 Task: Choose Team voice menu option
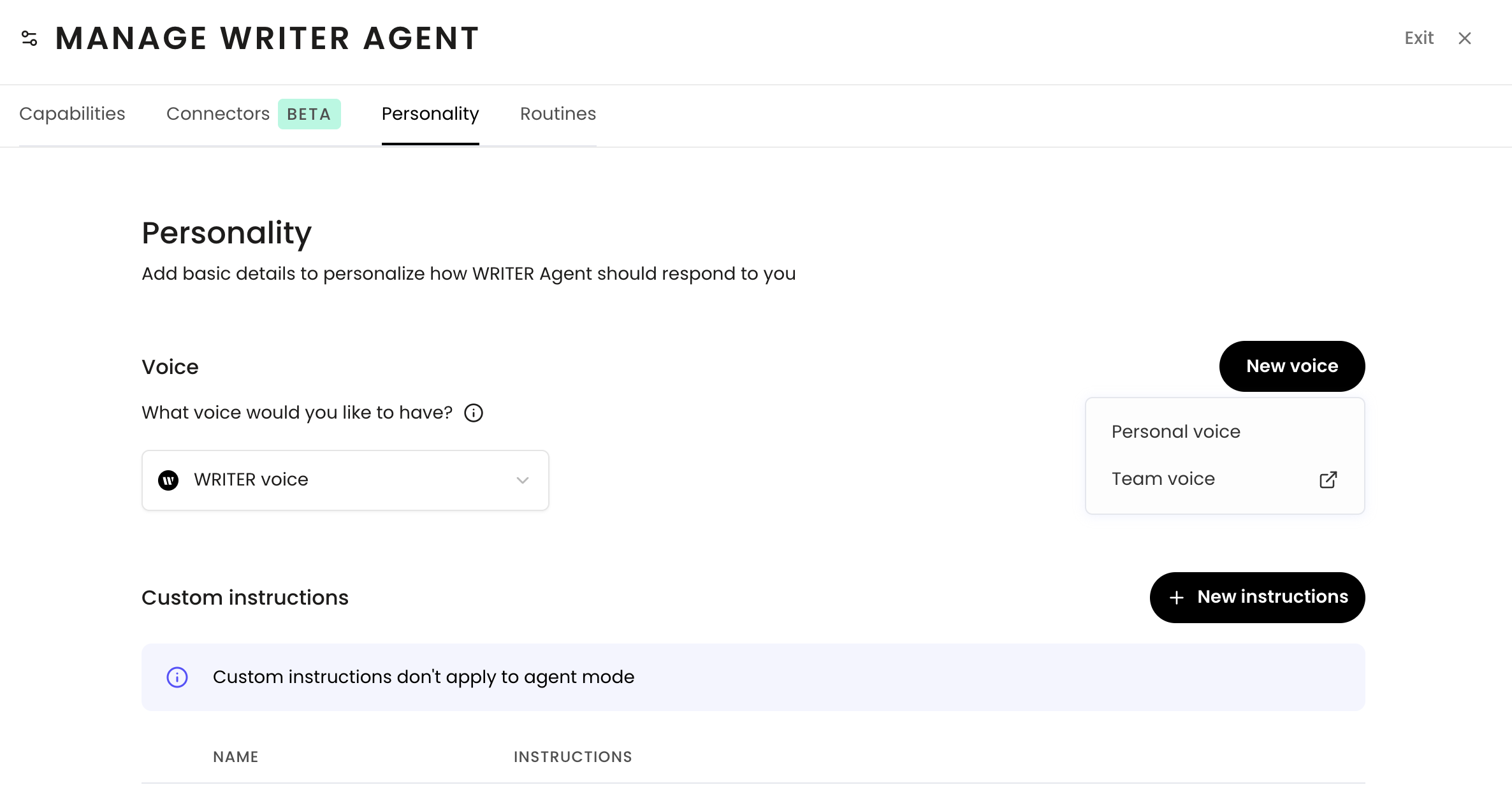point(1163,479)
